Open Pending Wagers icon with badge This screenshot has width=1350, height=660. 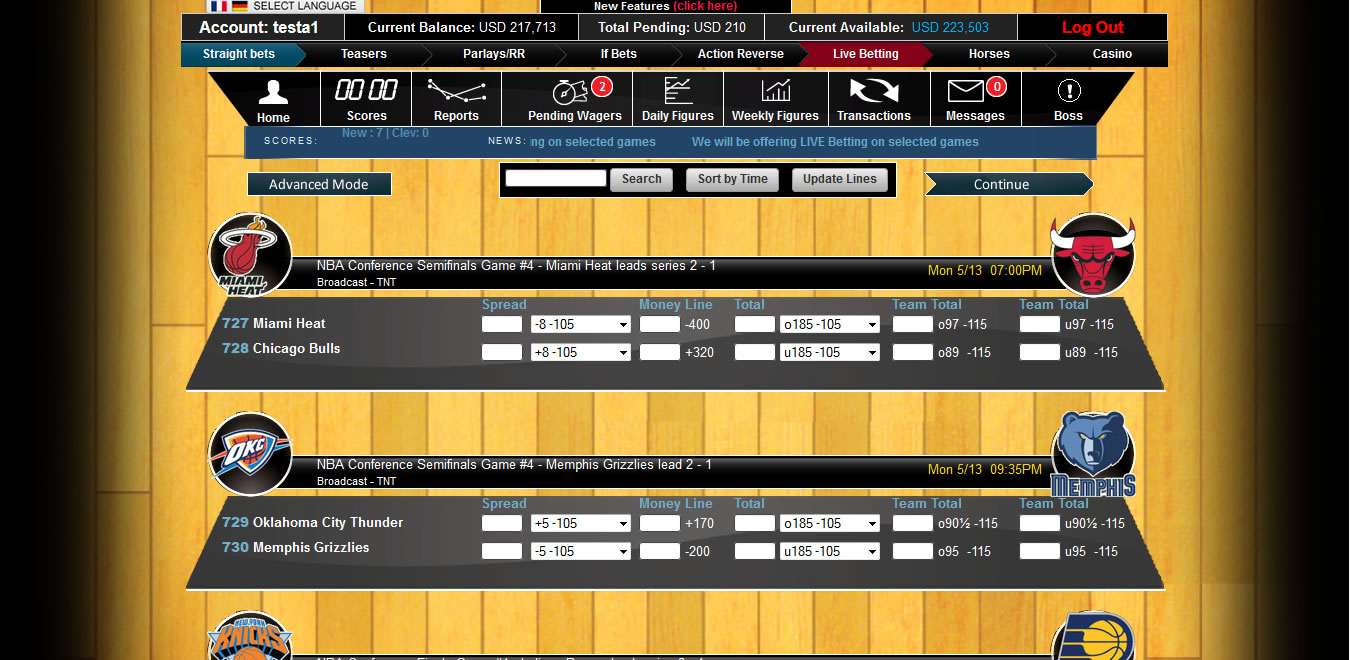[570, 92]
